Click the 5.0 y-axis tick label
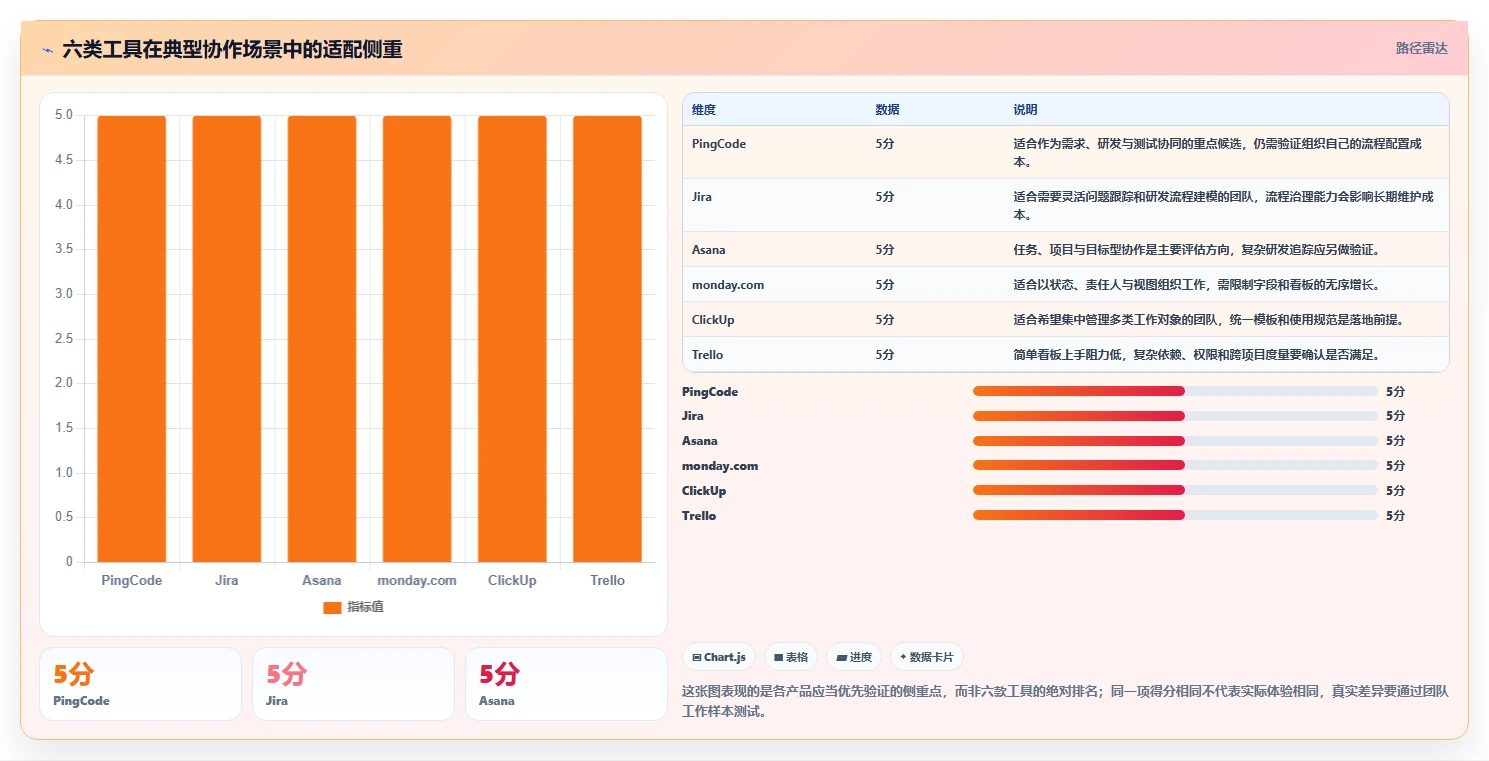This screenshot has width=1489, height=761. [x=63, y=115]
